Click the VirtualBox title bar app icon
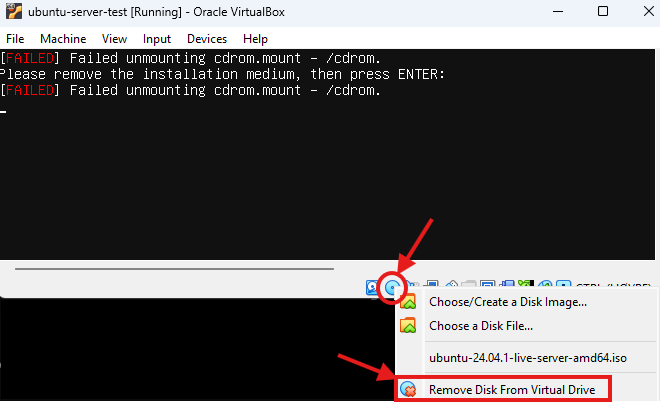This screenshot has width=660, height=403. click(x=13, y=12)
